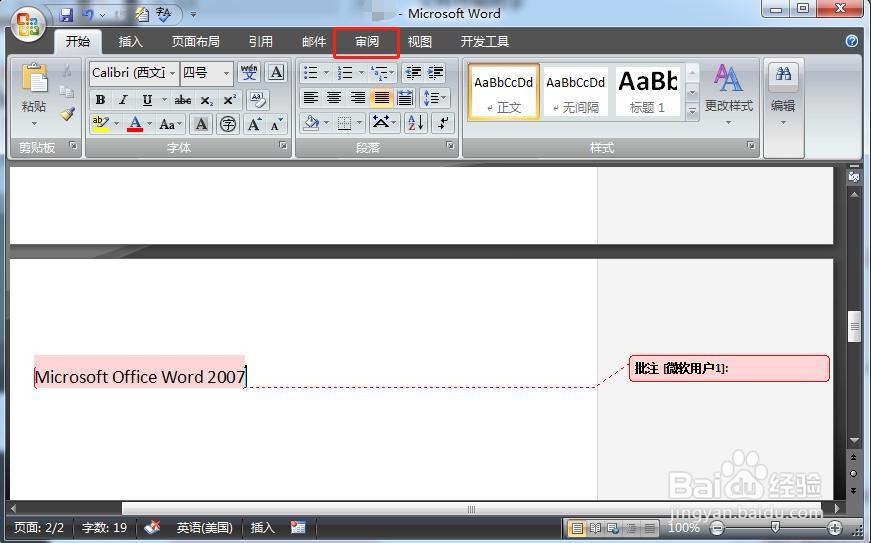Click the 更改样式 button

pos(728,93)
